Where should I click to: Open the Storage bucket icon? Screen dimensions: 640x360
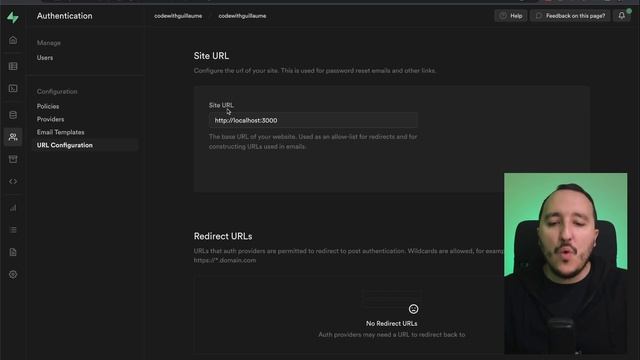[13, 159]
